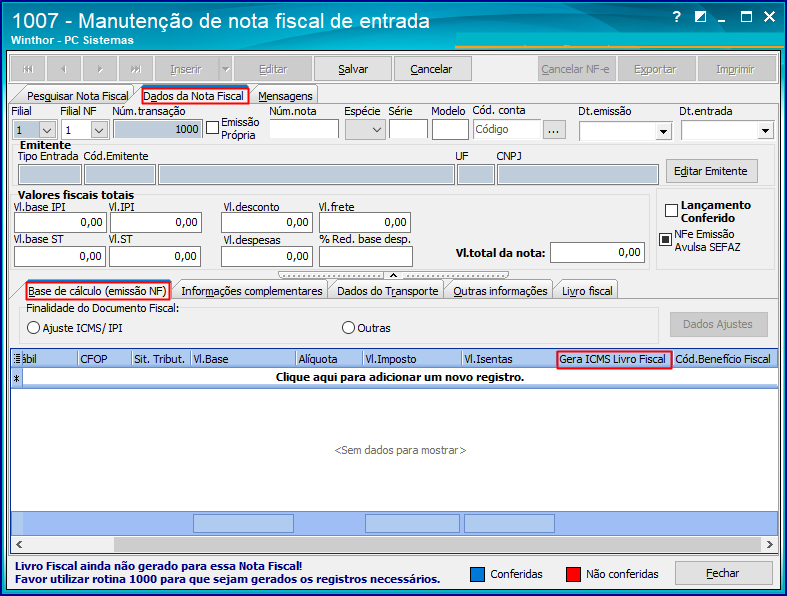This screenshot has height=596, width=787.
Task: Click the Vl.despesas field
Action: (267, 257)
